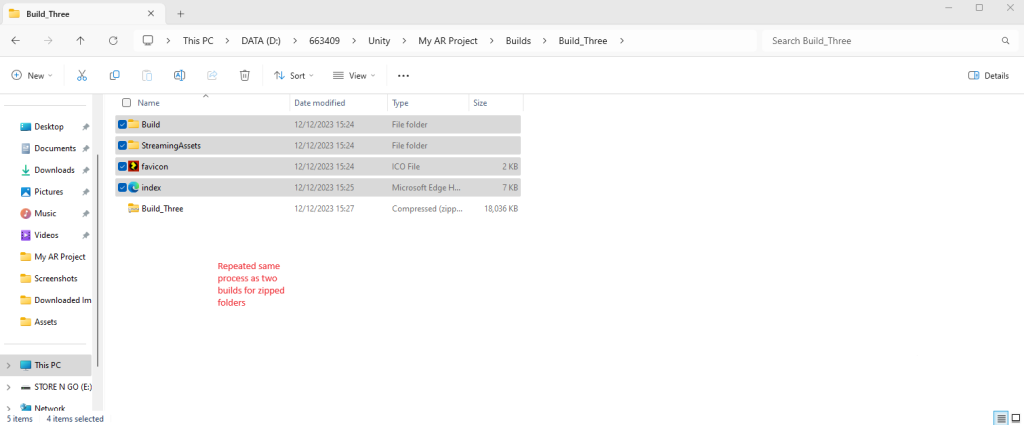Switch to large icons view in status bar
1024x425 pixels.
point(1015,417)
